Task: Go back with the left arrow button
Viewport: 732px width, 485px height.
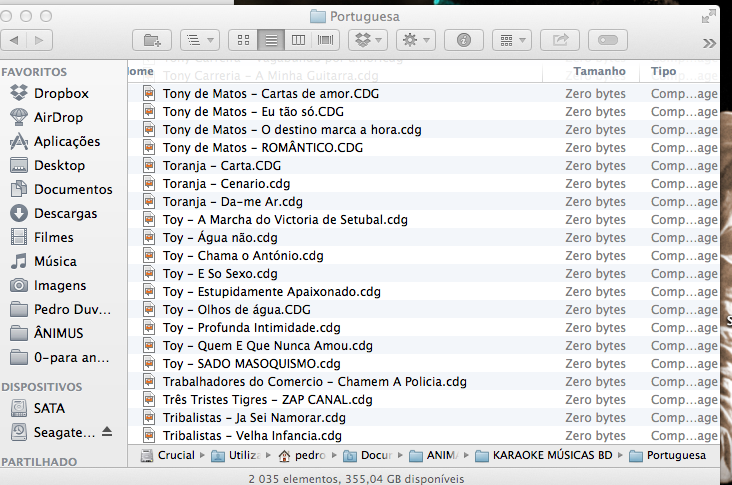Action: tap(15, 40)
